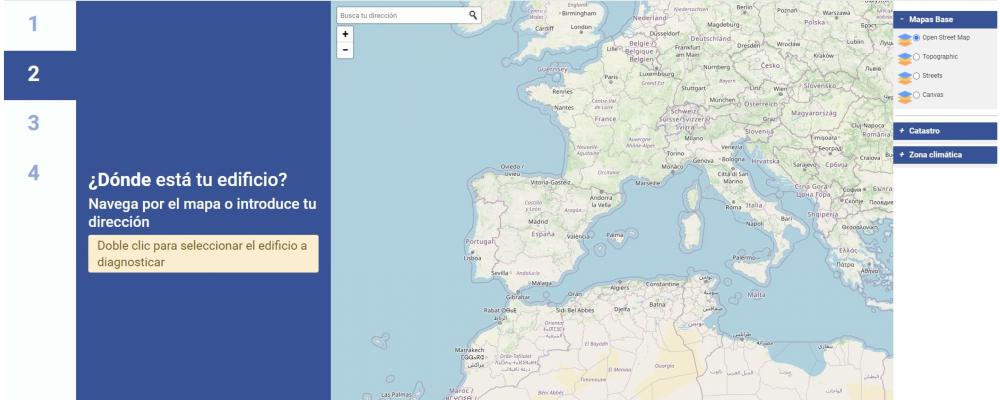Click the Marseille label on the map

[648, 183]
